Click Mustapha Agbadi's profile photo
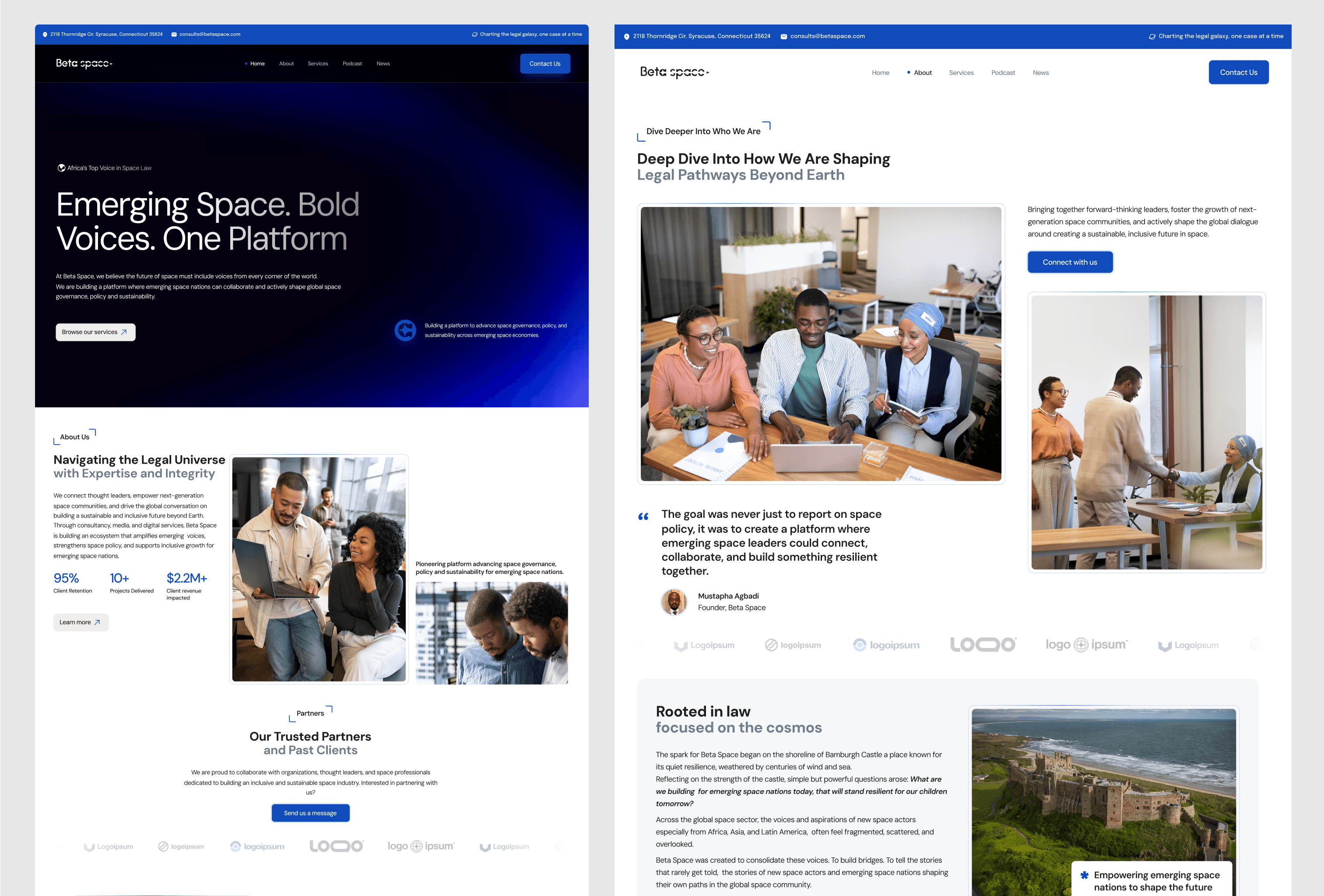The width and height of the screenshot is (1324, 896). pos(674,602)
